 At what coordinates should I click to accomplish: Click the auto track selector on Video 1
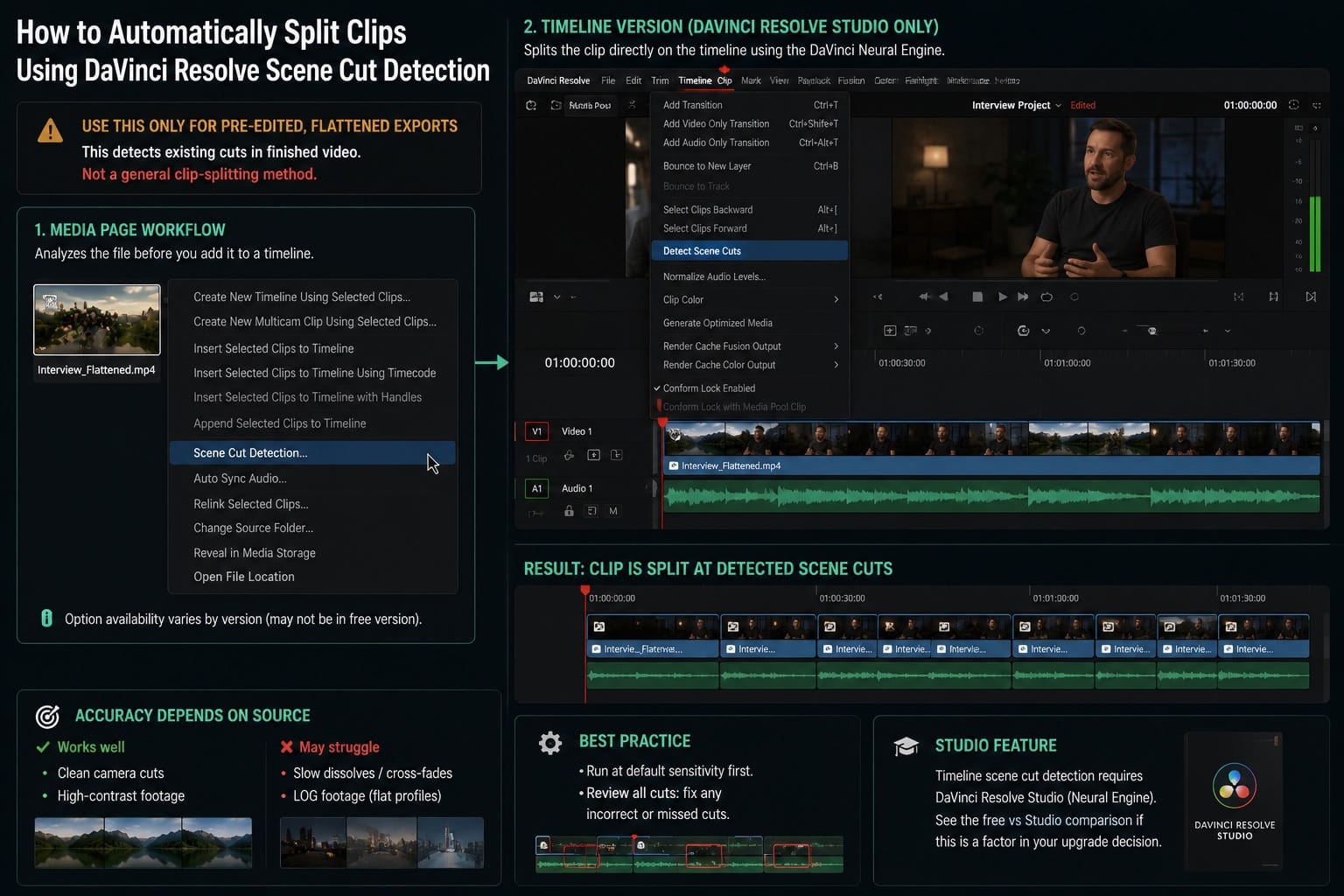click(593, 455)
